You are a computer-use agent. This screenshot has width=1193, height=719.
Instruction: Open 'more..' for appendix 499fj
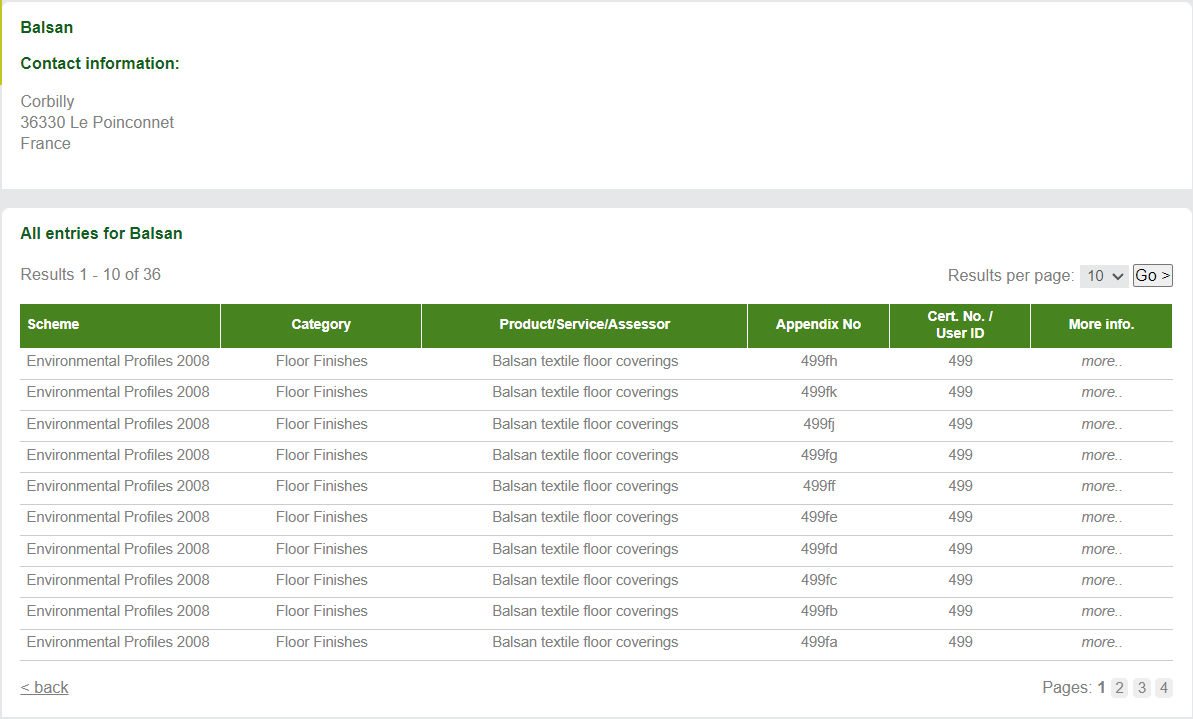(1101, 425)
